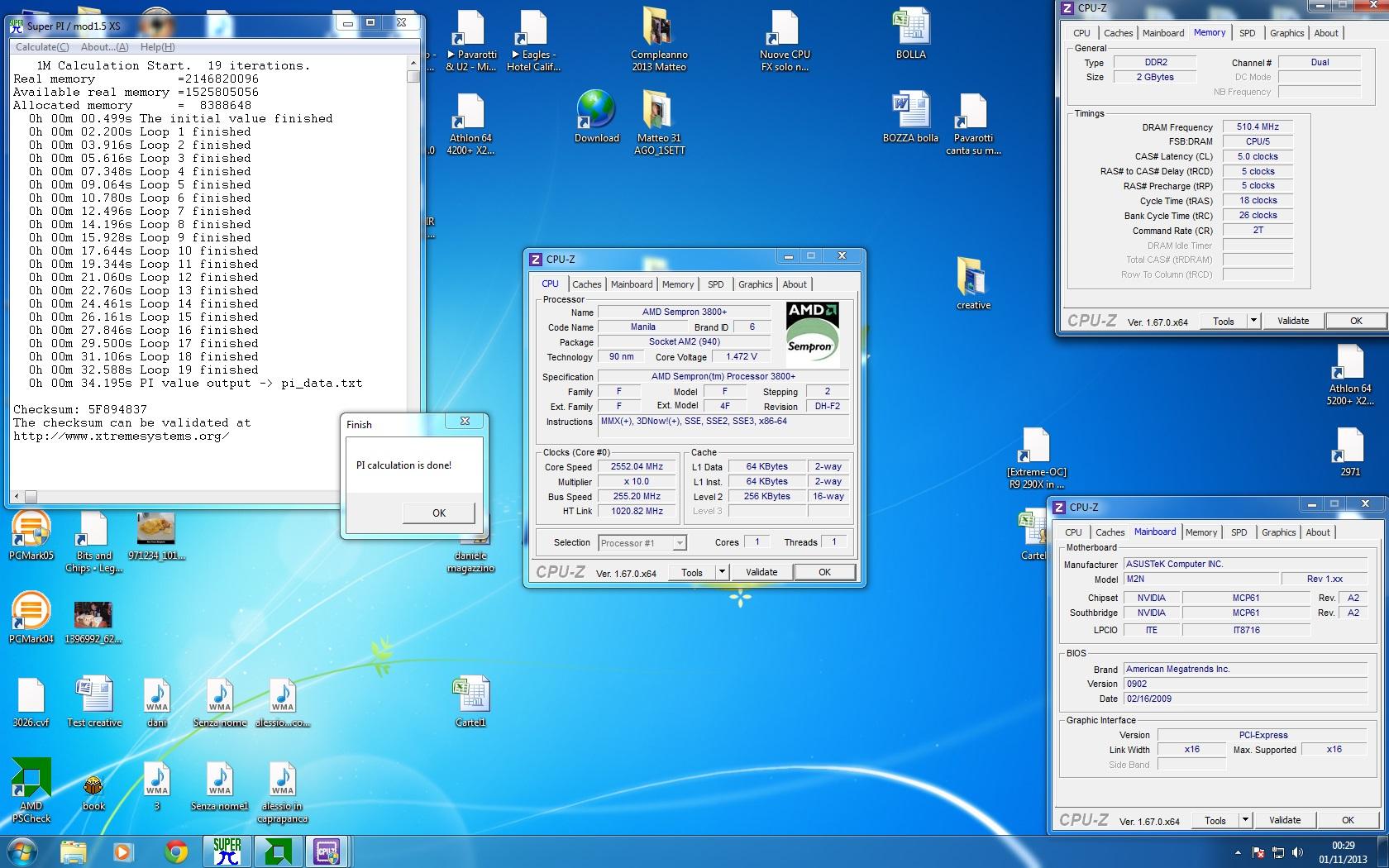Open the Calculate menu in Super PI
The height and width of the screenshot is (868, 1389).
pos(42,47)
